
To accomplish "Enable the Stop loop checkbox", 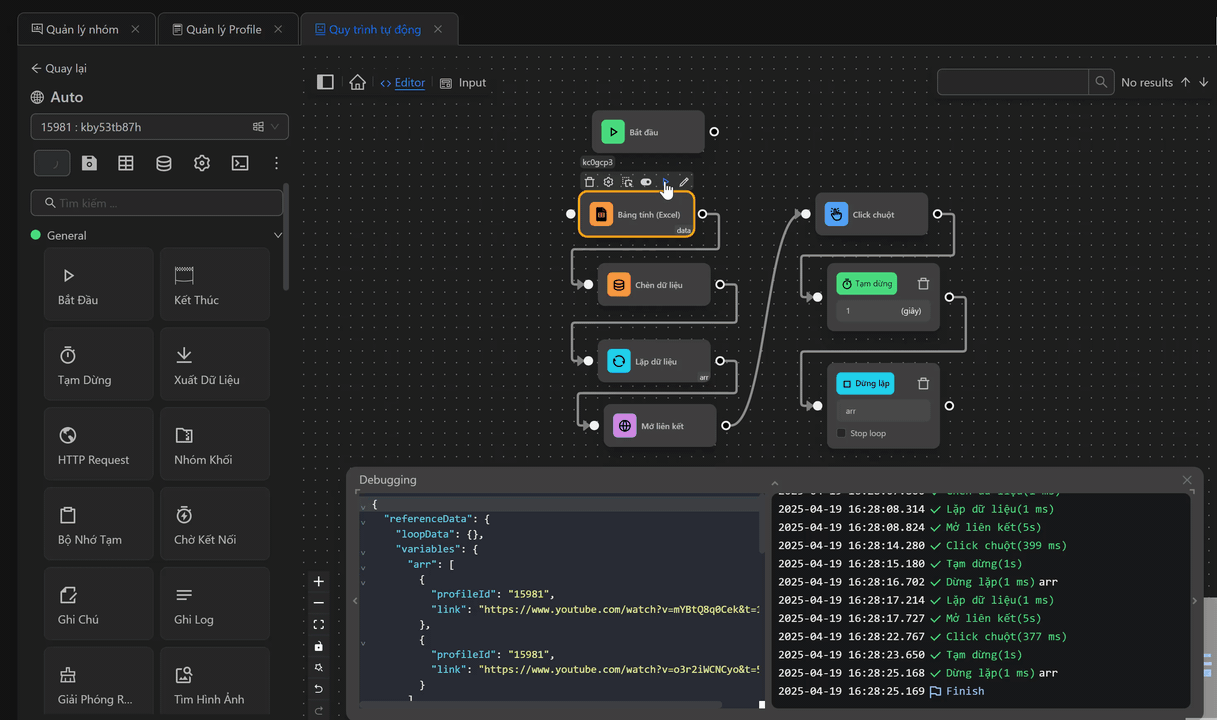I will click(x=841, y=433).
